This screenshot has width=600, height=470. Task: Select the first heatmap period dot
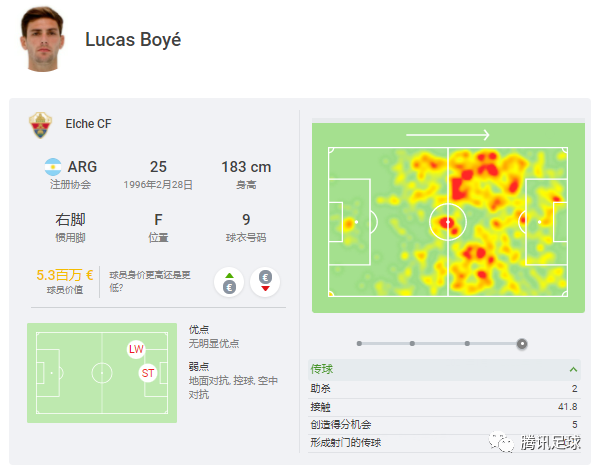pos(359,344)
